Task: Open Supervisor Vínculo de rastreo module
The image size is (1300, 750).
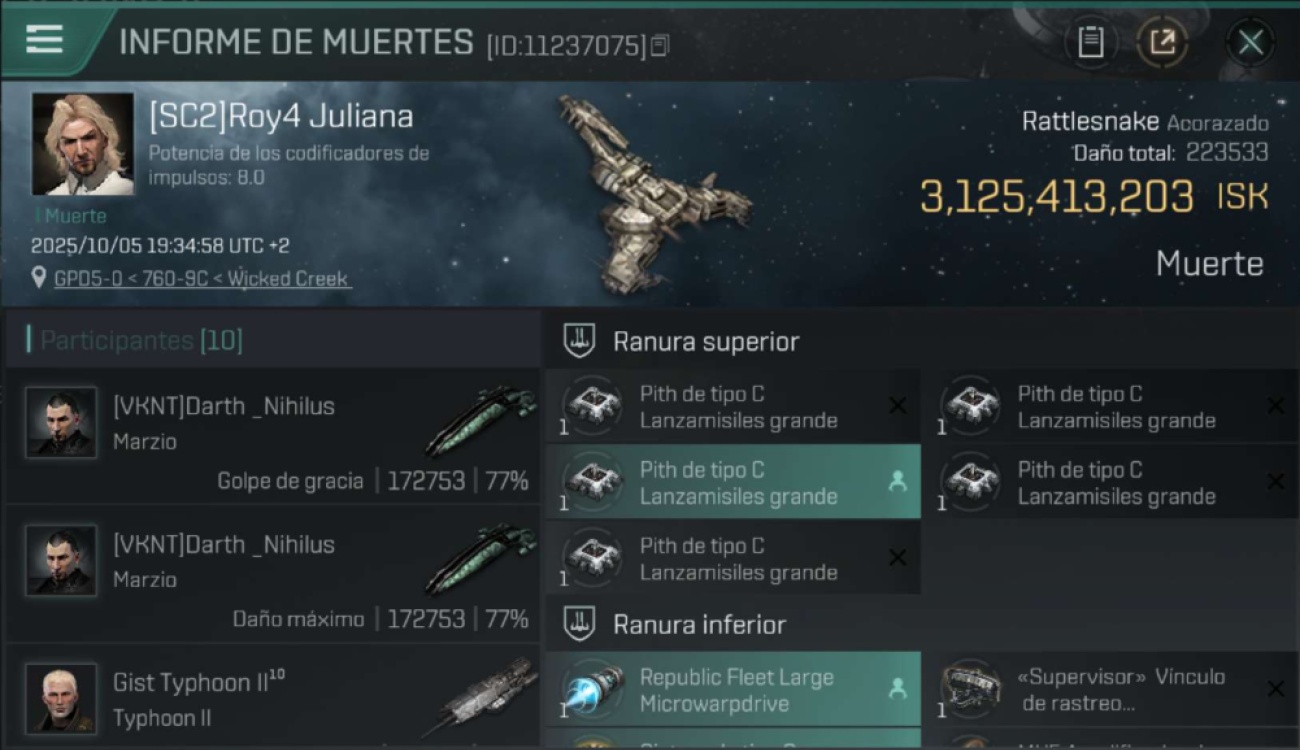Action: (1110, 689)
